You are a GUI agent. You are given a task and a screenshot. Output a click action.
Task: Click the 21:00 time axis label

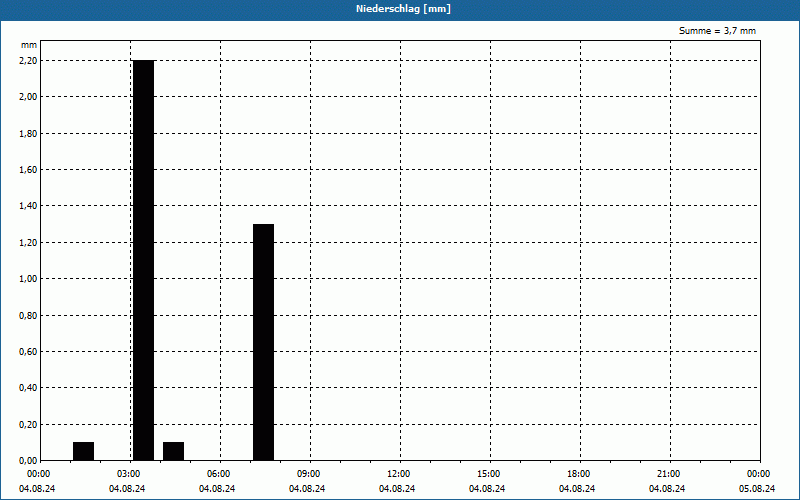[670, 474]
